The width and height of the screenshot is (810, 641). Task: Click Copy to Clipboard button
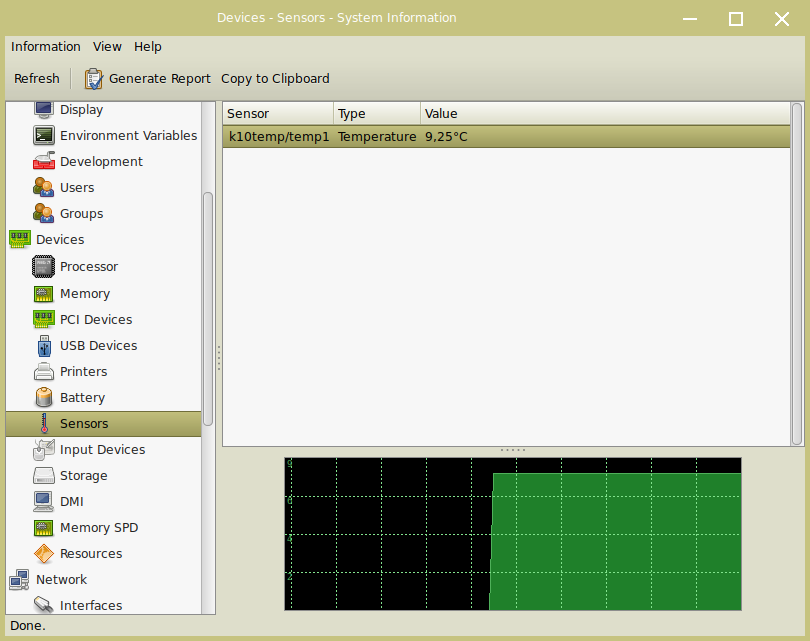click(275, 79)
